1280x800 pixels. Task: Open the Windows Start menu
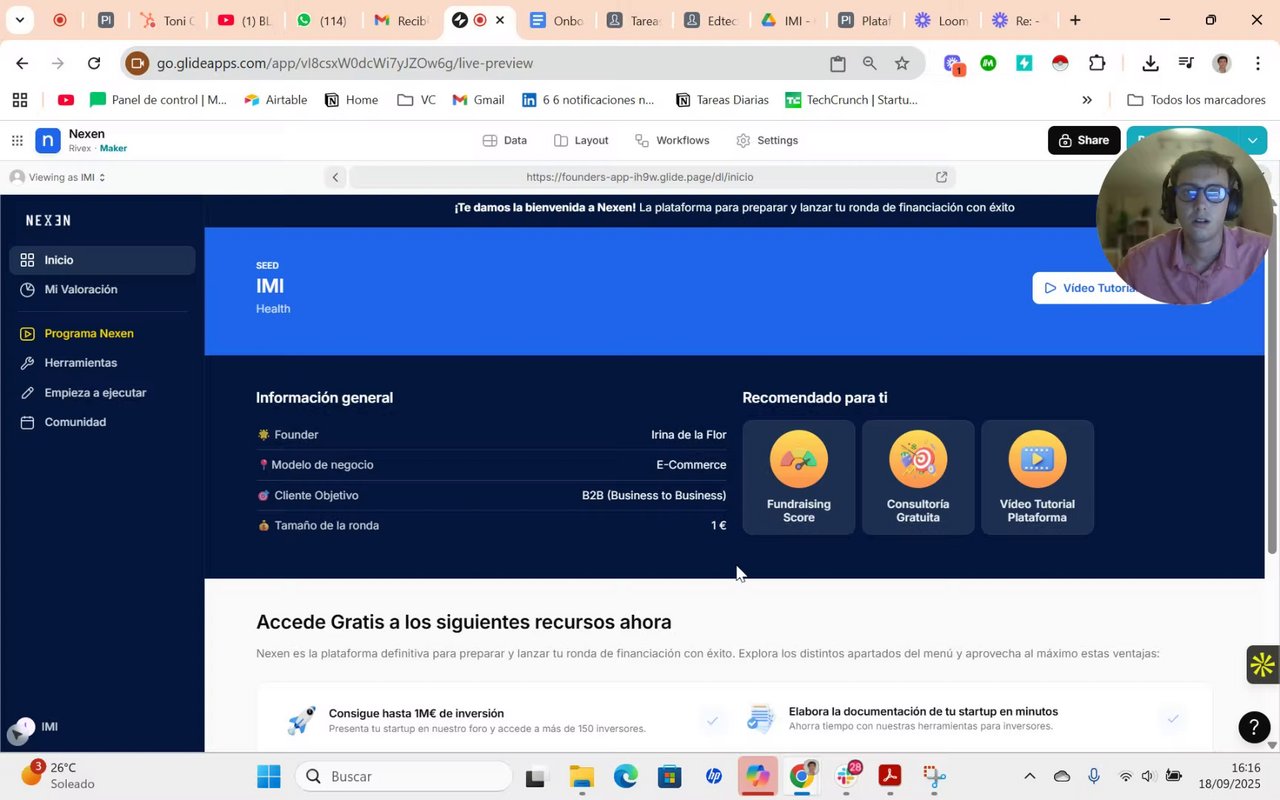tap(268, 776)
